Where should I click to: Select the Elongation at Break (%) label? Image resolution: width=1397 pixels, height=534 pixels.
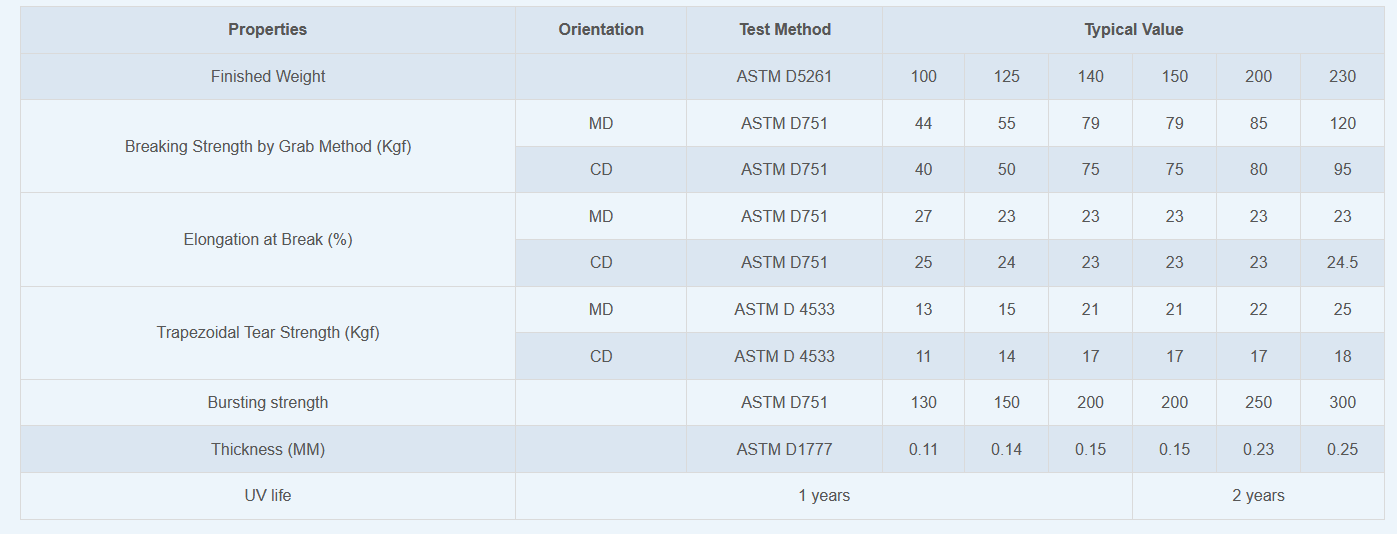pos(267,240)
